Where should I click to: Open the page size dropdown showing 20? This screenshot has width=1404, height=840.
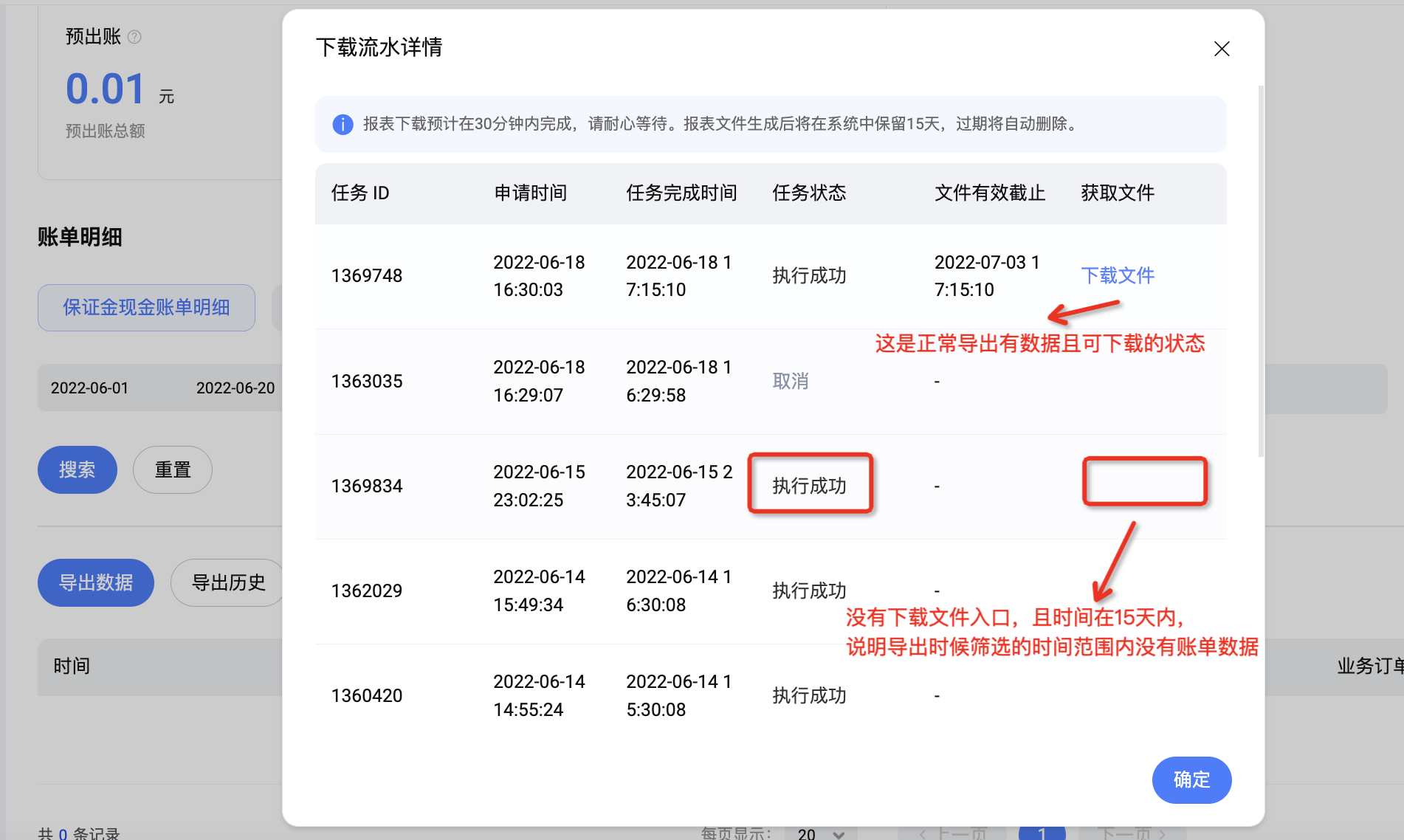(x=821, y=833)
